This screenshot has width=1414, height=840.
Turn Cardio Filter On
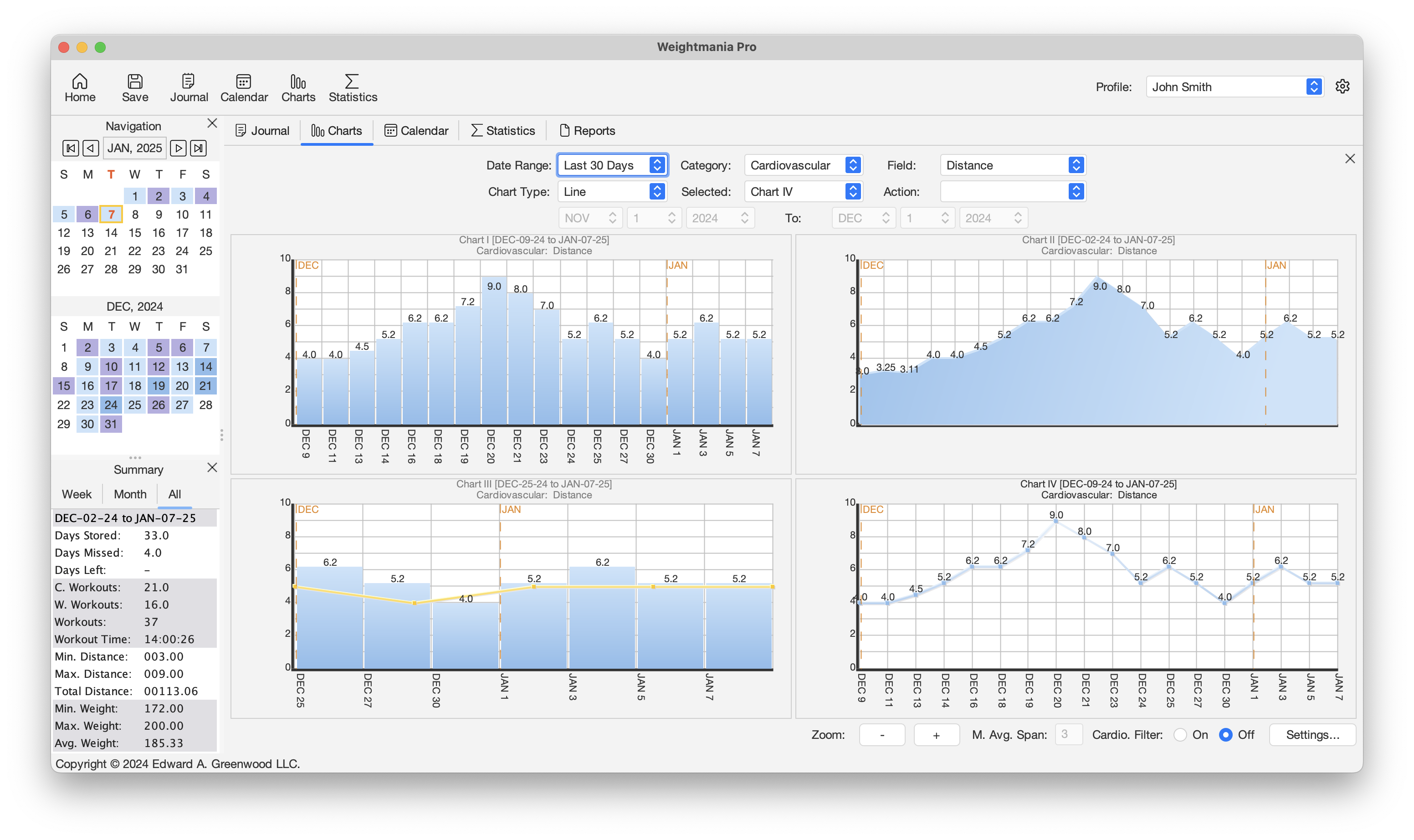coord(1180,735)
